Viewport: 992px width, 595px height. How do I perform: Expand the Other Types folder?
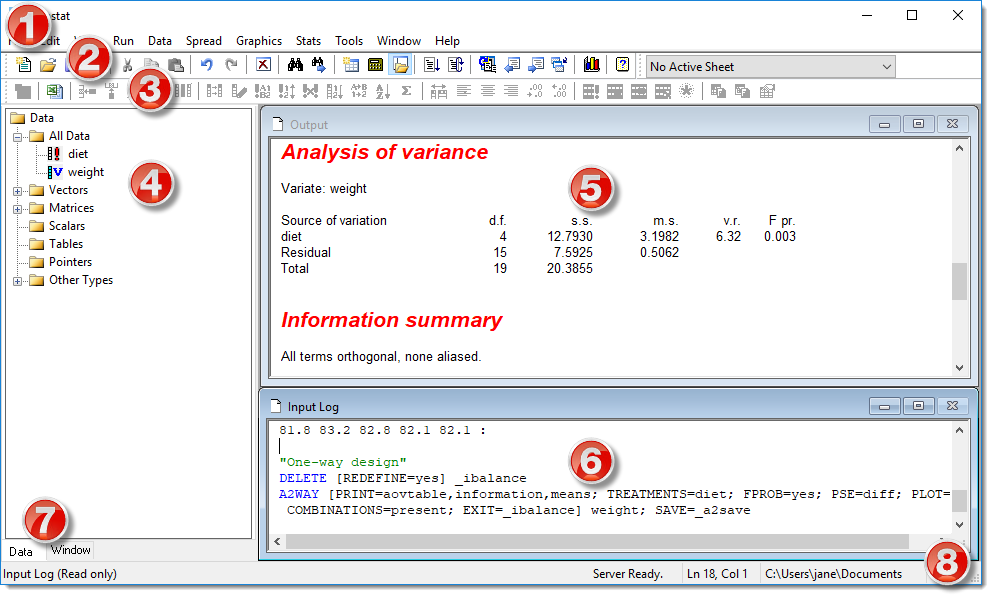16,280
